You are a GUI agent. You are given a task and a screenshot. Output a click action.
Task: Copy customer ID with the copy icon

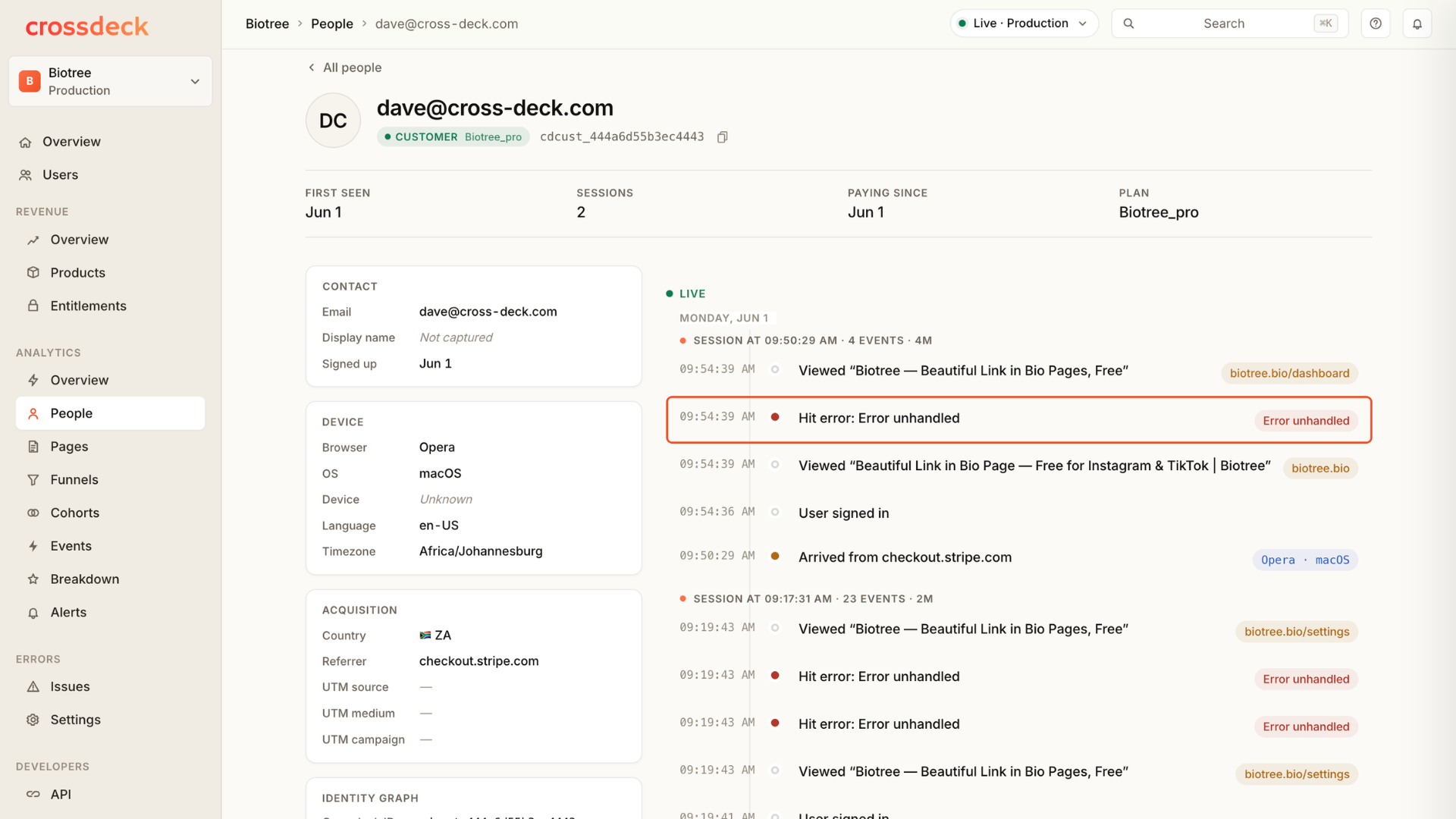coord(723,137)
